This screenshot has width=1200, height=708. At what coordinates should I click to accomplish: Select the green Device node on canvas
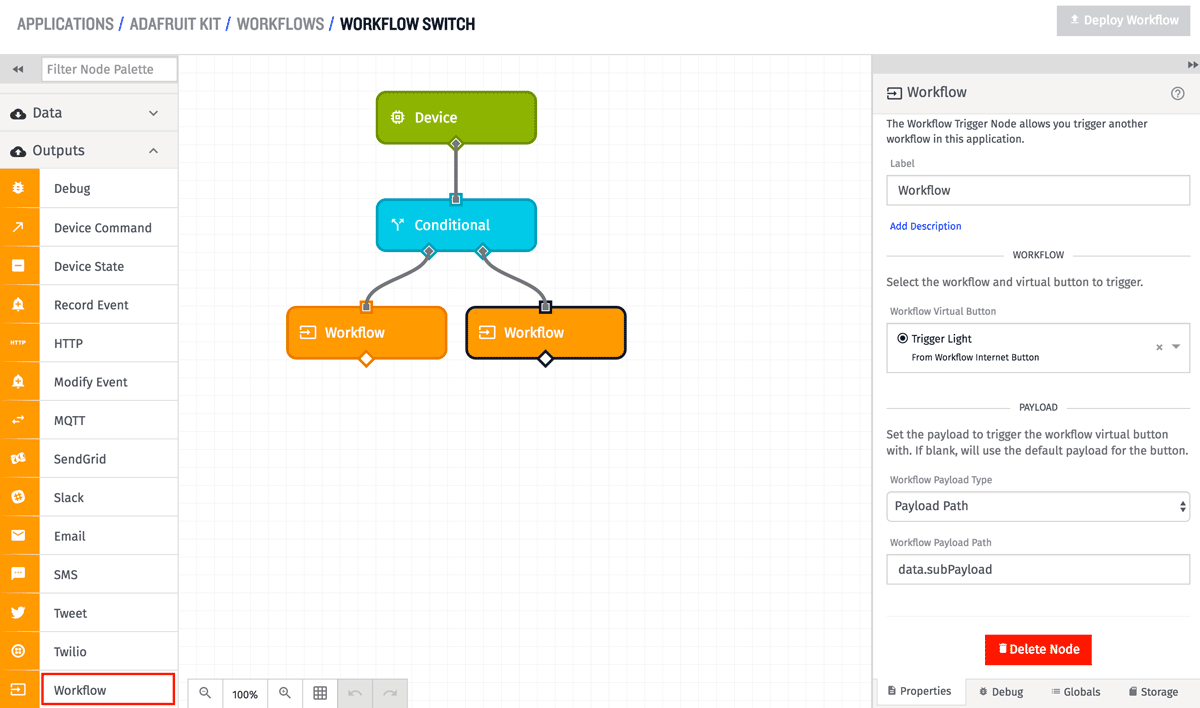click(x=456, y=117)
